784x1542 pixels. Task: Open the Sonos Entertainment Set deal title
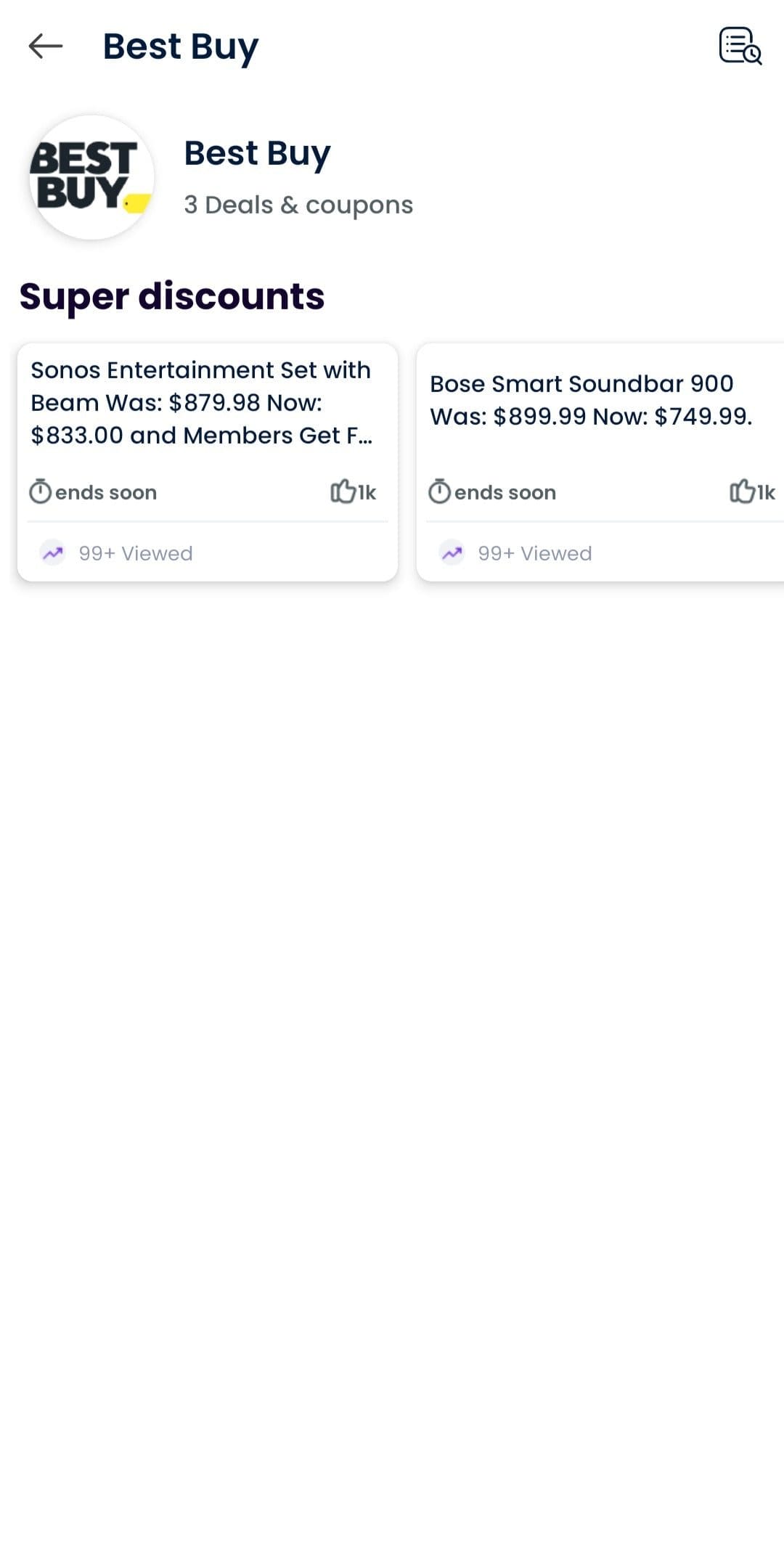[202, 402]
